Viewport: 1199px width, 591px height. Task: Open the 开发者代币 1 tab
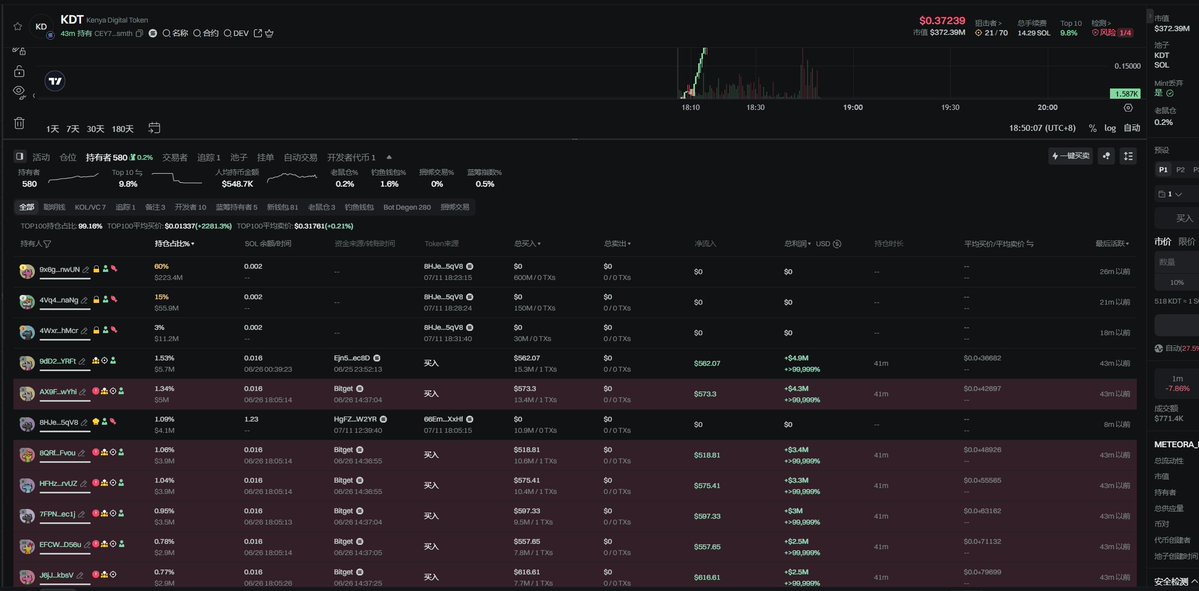click(351, 157)
